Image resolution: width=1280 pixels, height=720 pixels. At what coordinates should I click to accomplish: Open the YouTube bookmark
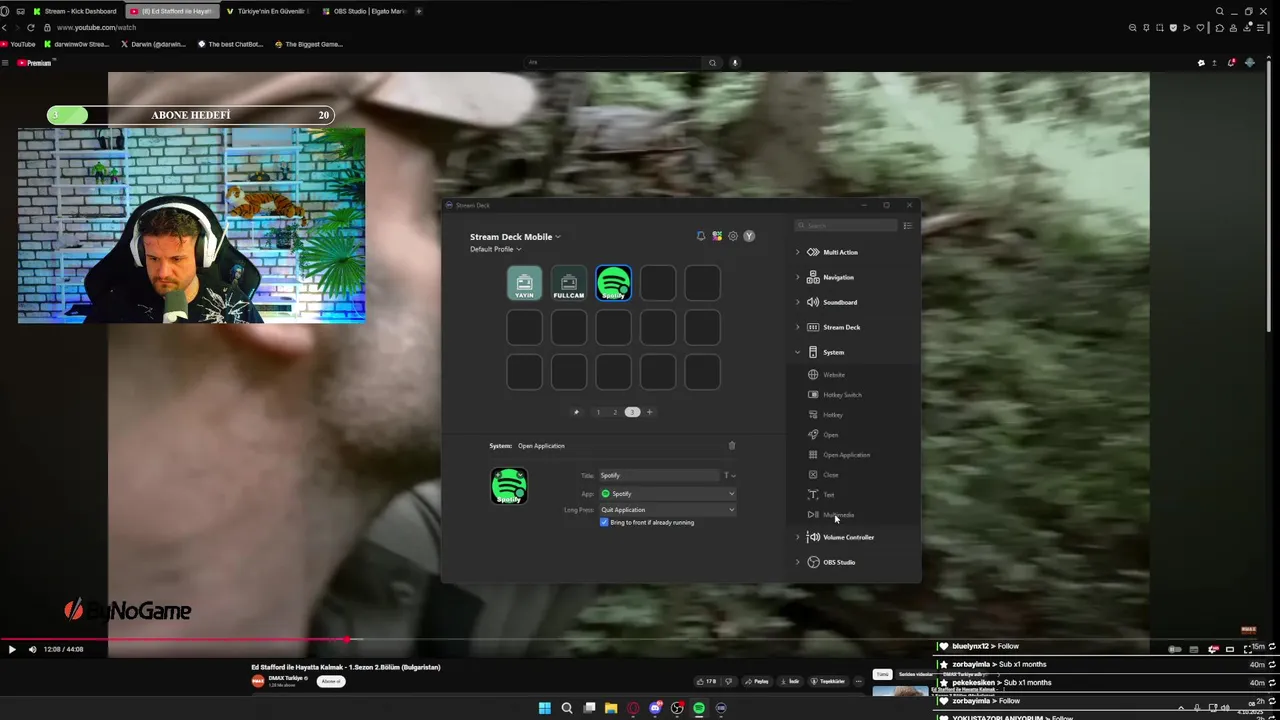(18, 44)
